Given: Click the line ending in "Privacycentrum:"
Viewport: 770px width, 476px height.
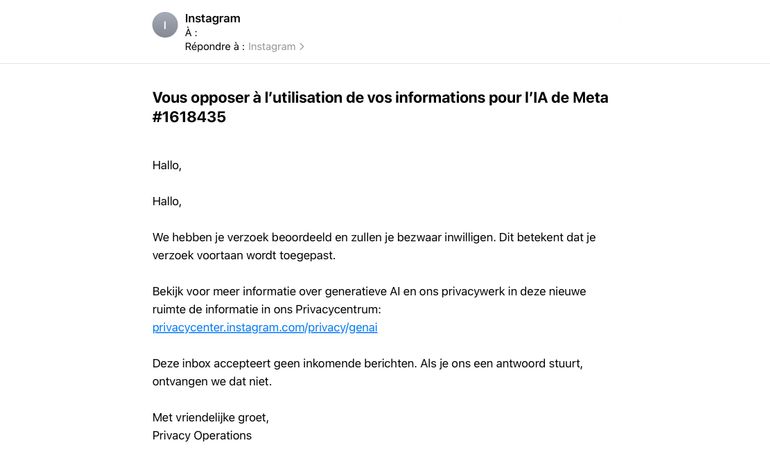Looking at the screenshot, I should (267, 309).
